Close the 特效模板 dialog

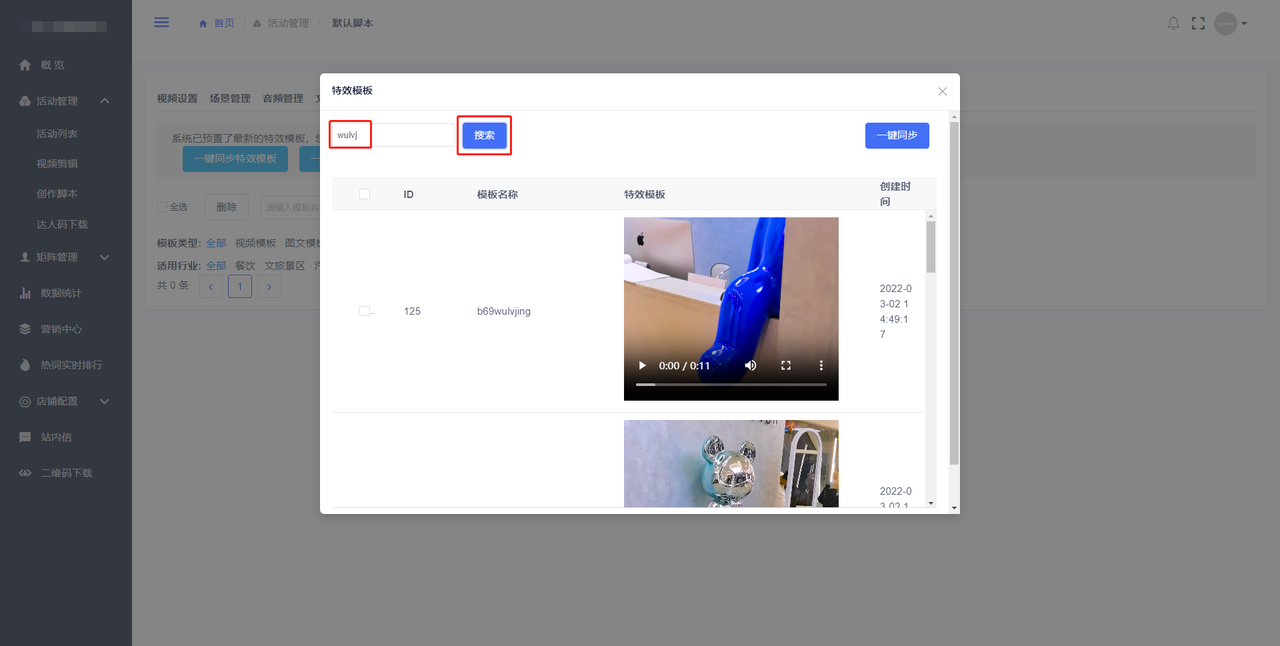tap(942, 91)
